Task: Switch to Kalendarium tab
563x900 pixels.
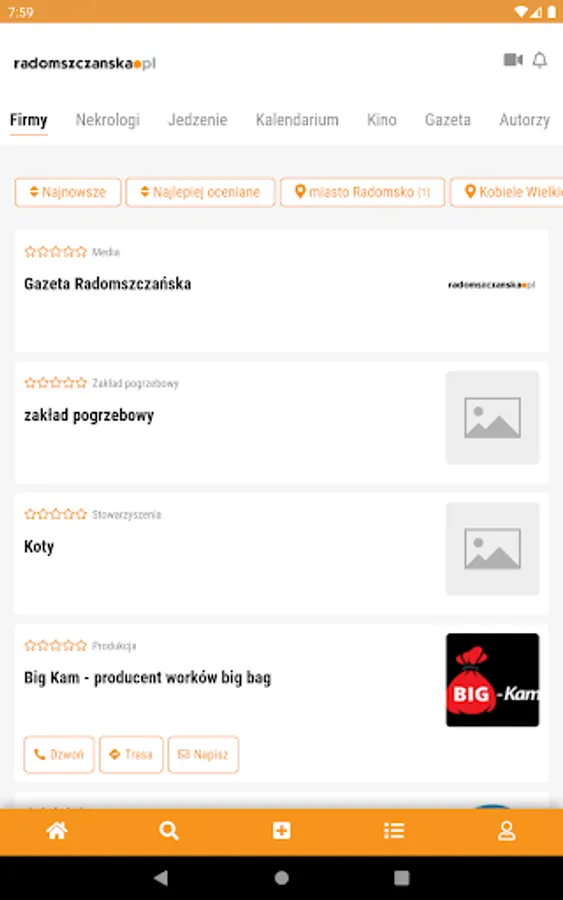Action: (297, 120)
